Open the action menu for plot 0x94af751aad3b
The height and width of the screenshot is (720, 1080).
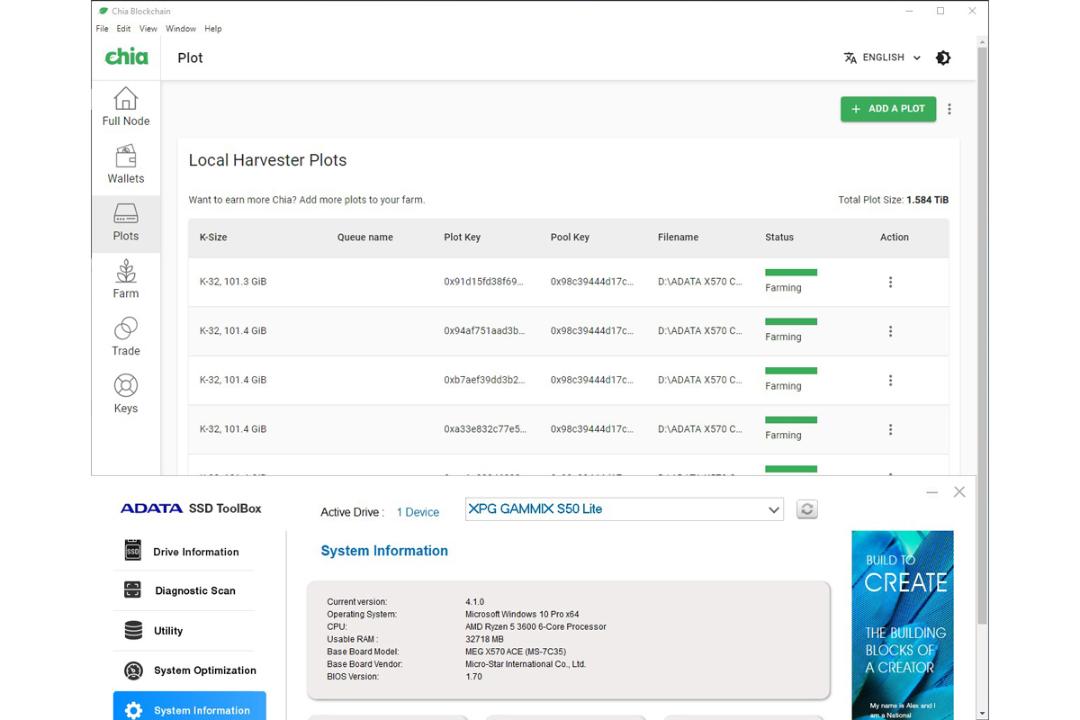[891, 331]
